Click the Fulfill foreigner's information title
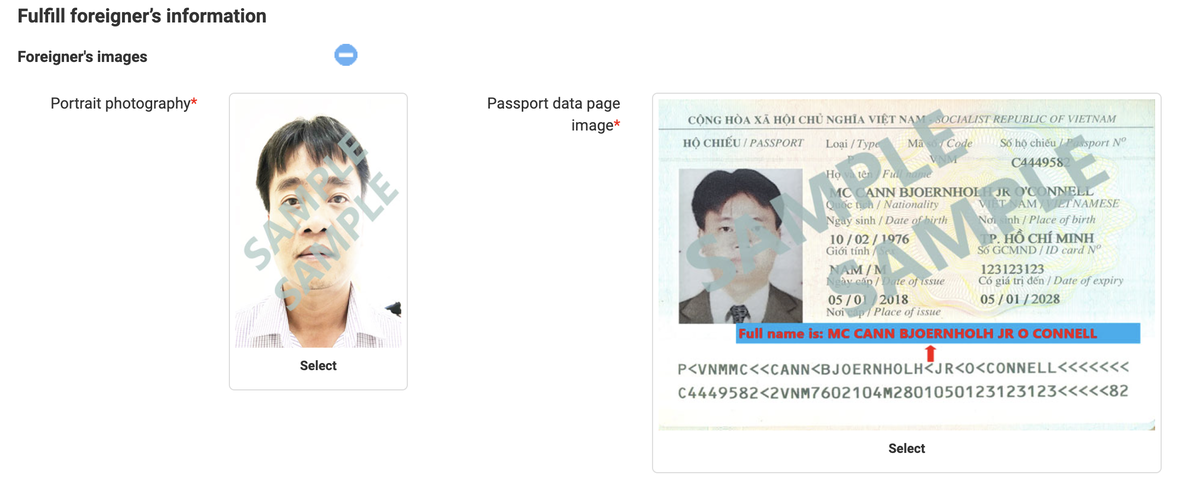The image size is (1200, 499). coord(142,16)
